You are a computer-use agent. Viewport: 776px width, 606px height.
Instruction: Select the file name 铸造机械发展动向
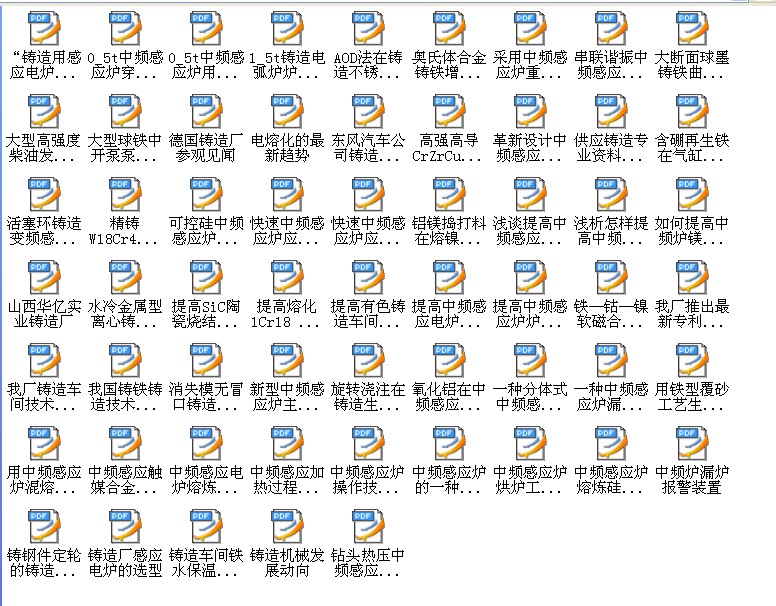pyautogui.click(x=287, y=563)
